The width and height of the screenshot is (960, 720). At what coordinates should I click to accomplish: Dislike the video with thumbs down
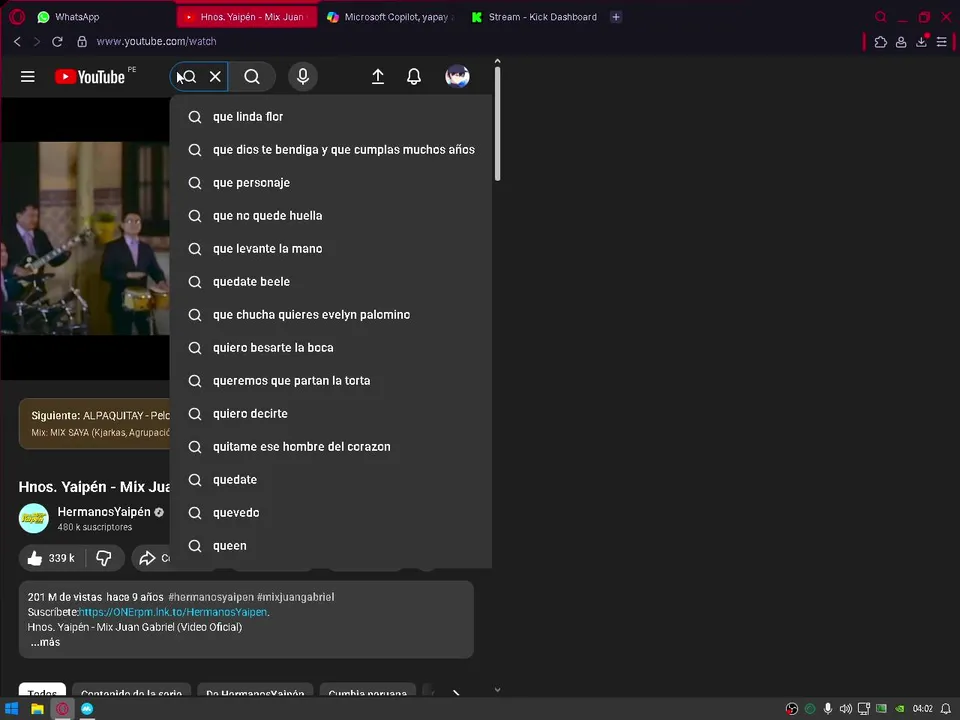click(104, 558)
